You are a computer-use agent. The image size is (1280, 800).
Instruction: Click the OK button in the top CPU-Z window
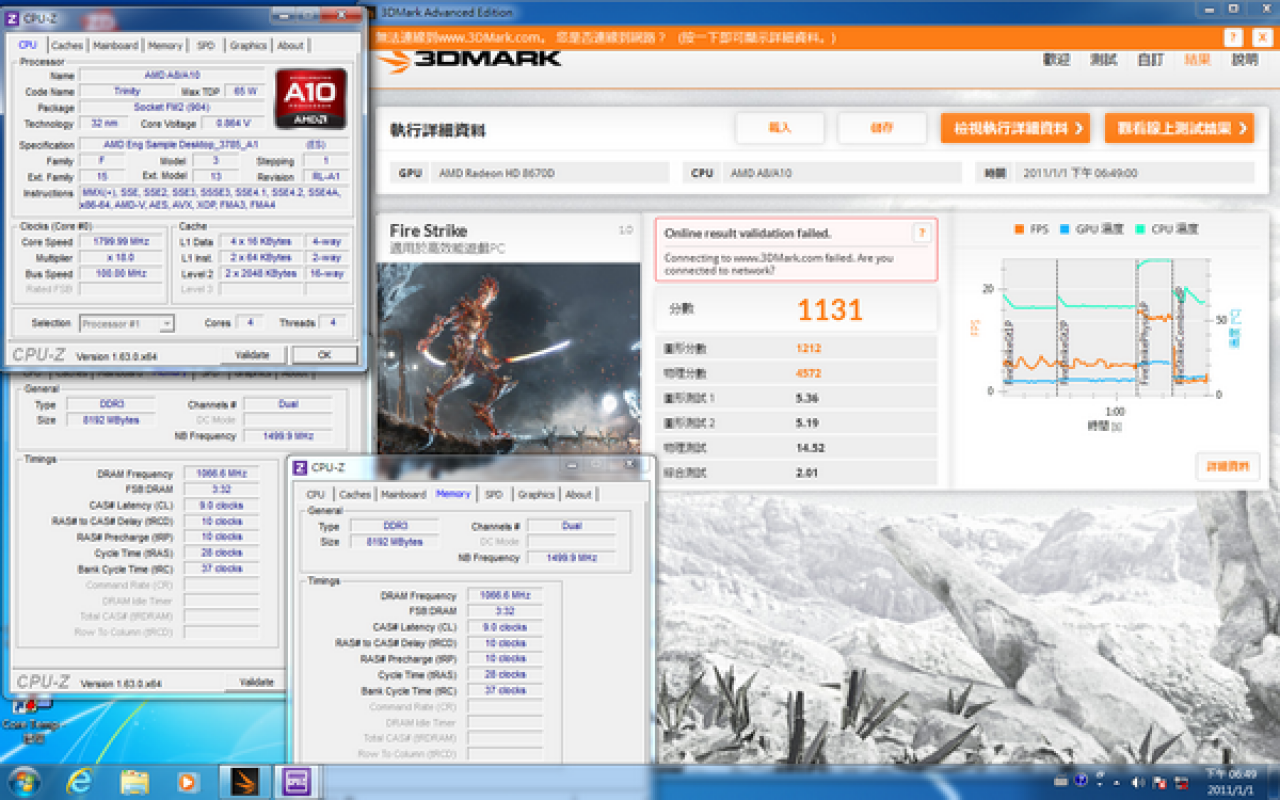pyautogui.click(x=325, y=355)
